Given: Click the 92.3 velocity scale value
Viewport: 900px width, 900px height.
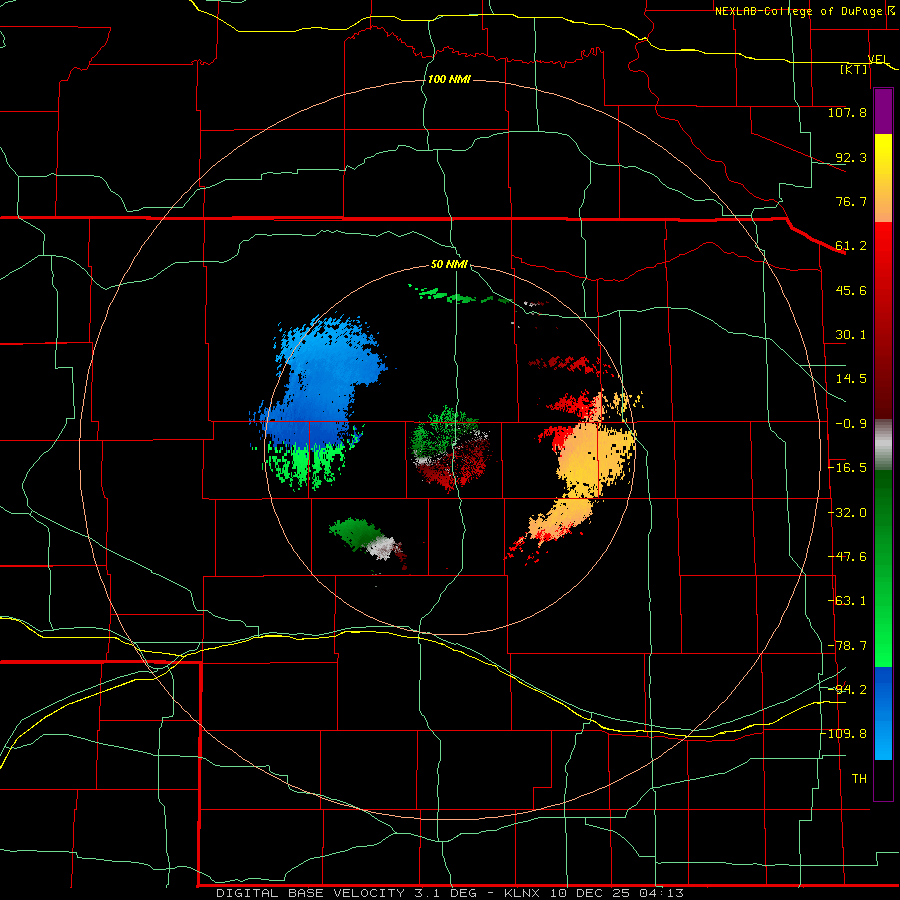Looking at the screenshot, I should click(851, 157).
